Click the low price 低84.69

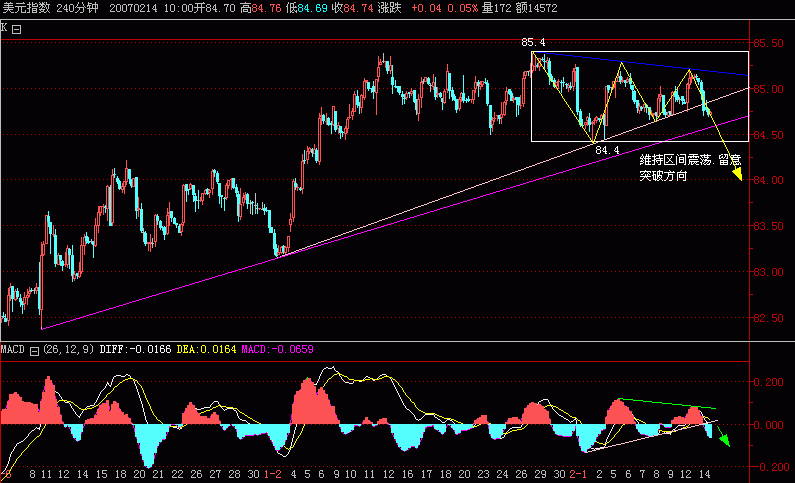point(305,8)
